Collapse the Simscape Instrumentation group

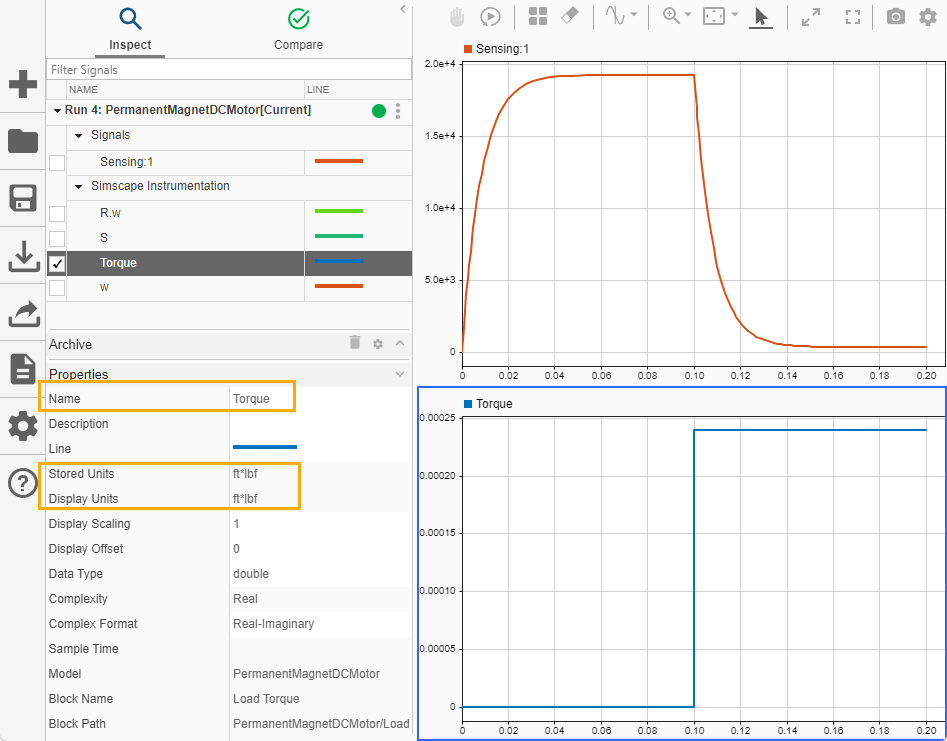click(79, 186)
